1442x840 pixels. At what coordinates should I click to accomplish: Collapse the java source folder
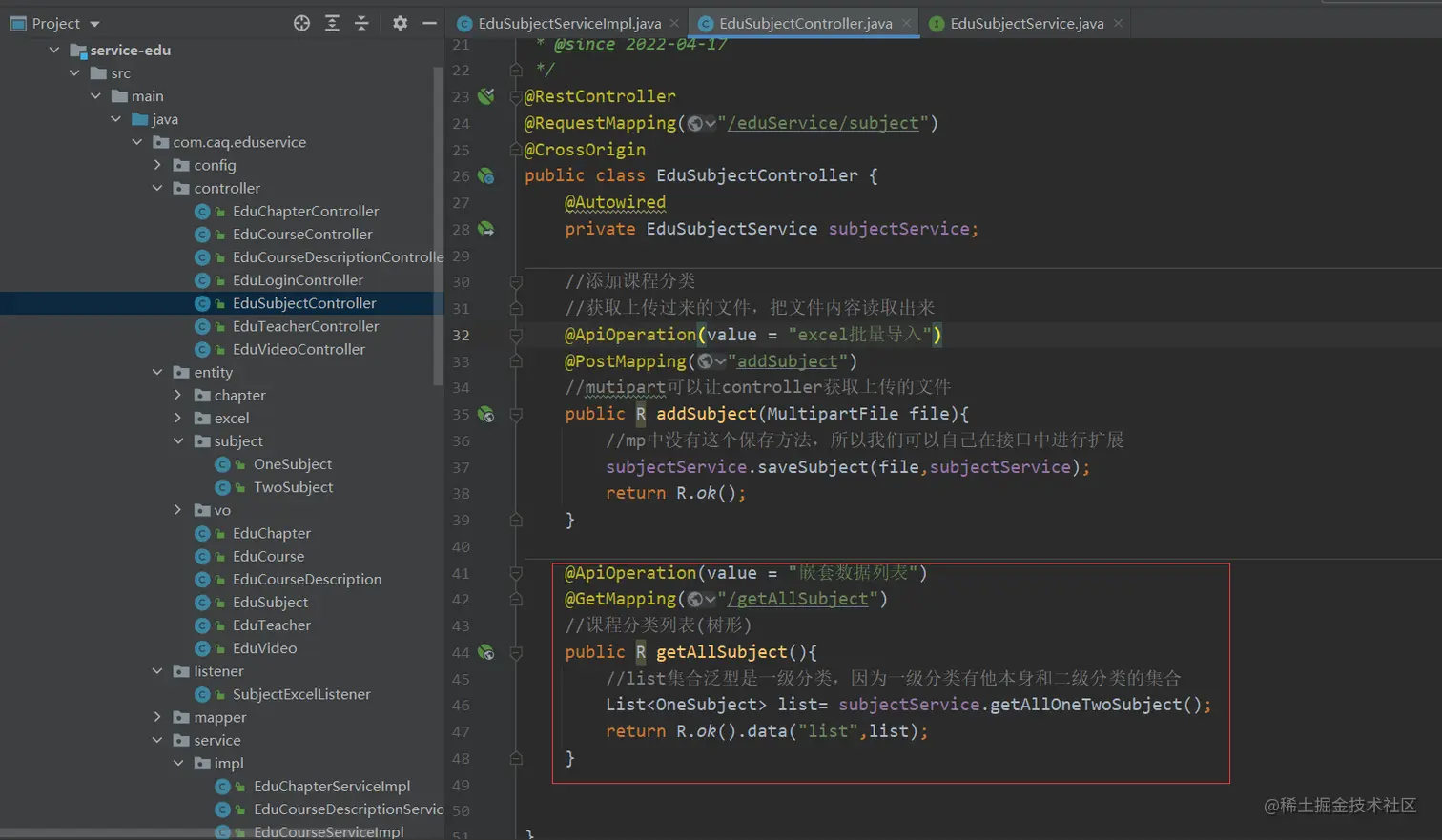pyautogui.click(x=115, y=118)
